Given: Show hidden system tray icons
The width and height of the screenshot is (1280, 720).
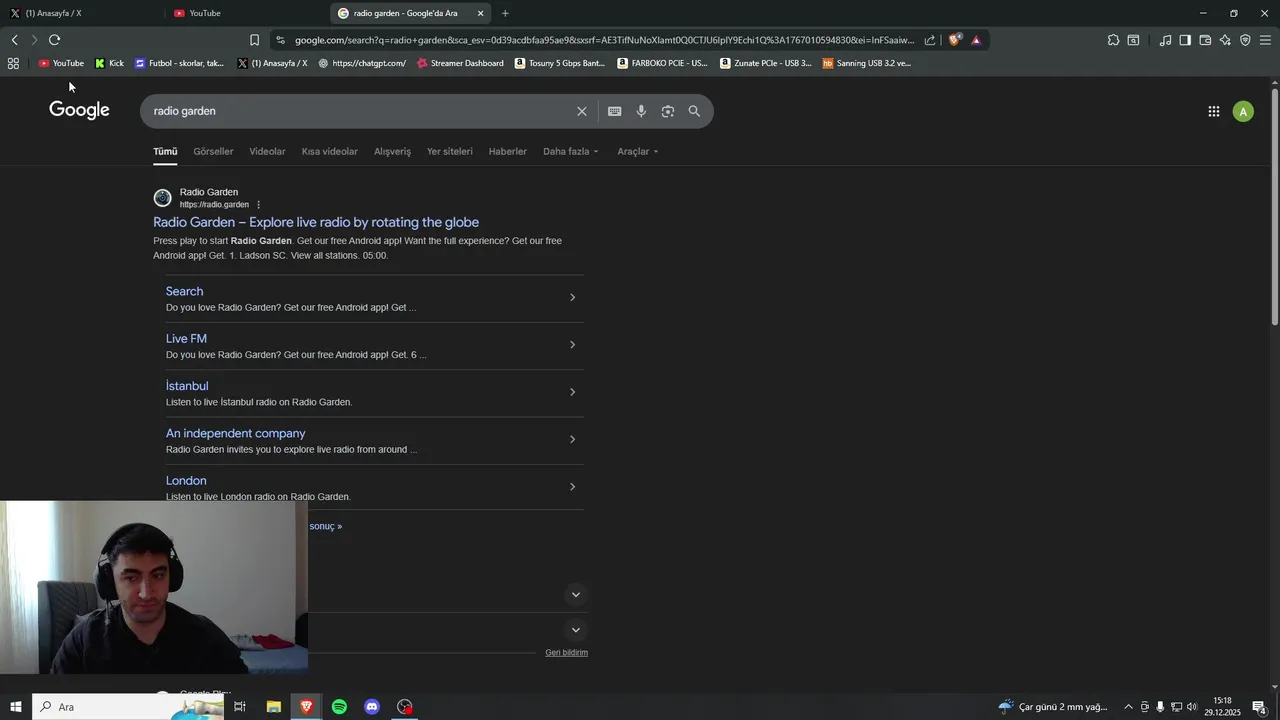Looking at the screenshot, I should click(x=1128, y=707).
